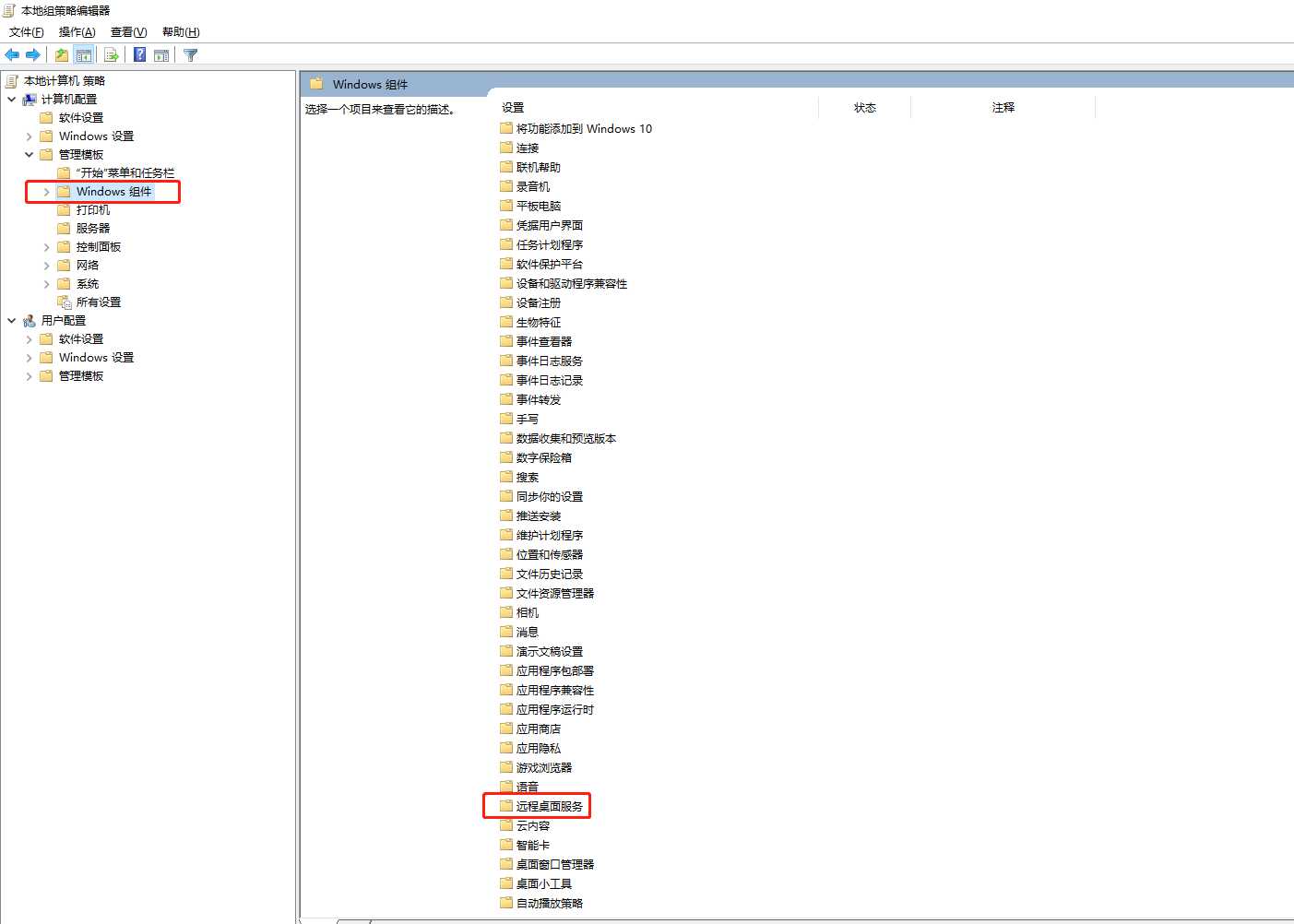1294x924 pixels.
Task: Click folder icon beside 将功能添加到 Windows 10
Action: [506, 128]
